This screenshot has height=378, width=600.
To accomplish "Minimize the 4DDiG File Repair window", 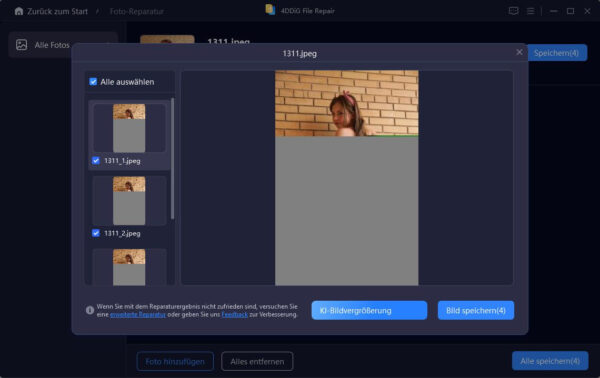I will [553, 11].
